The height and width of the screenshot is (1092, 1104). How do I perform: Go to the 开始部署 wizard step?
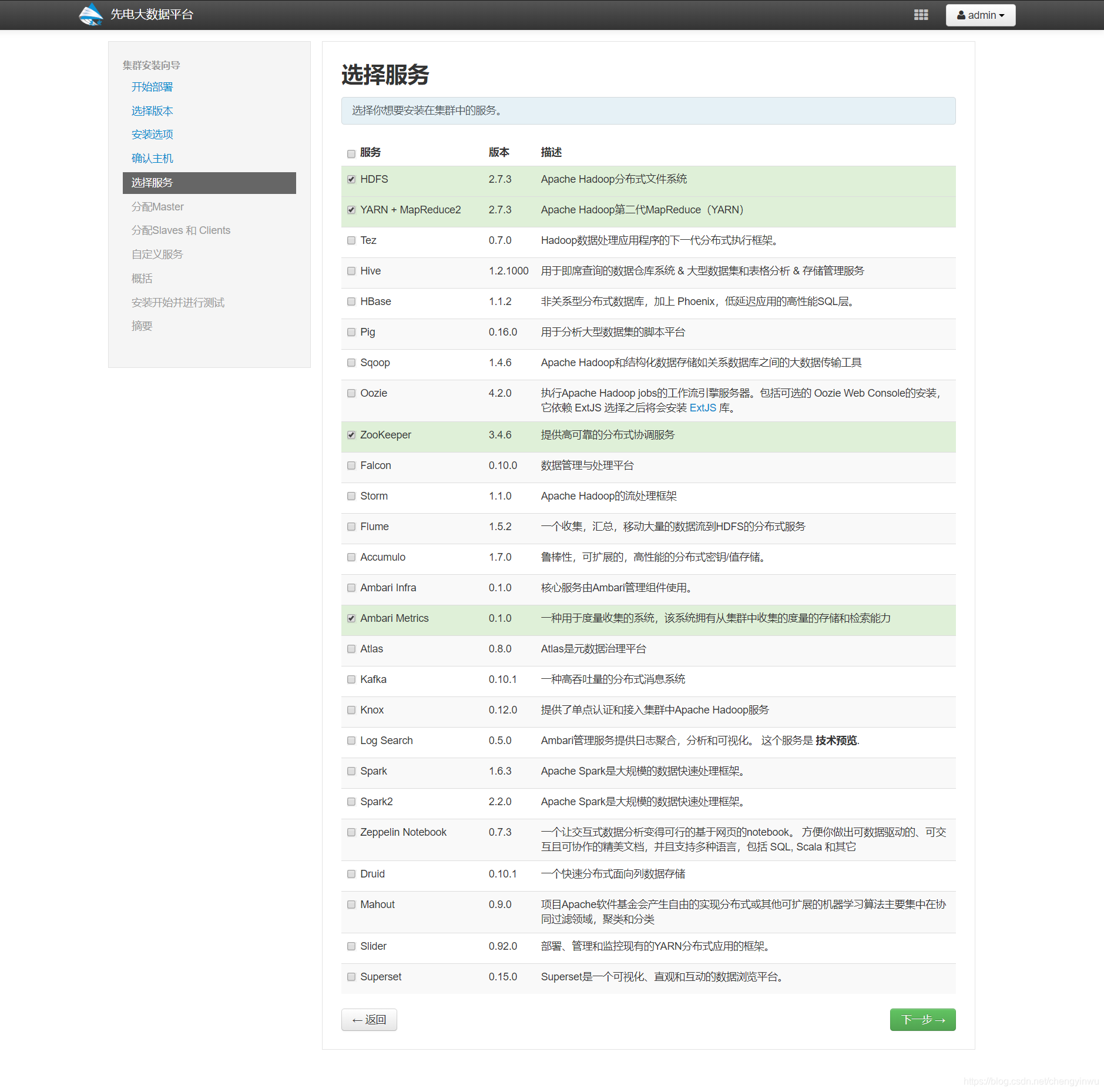coord(152,87)
